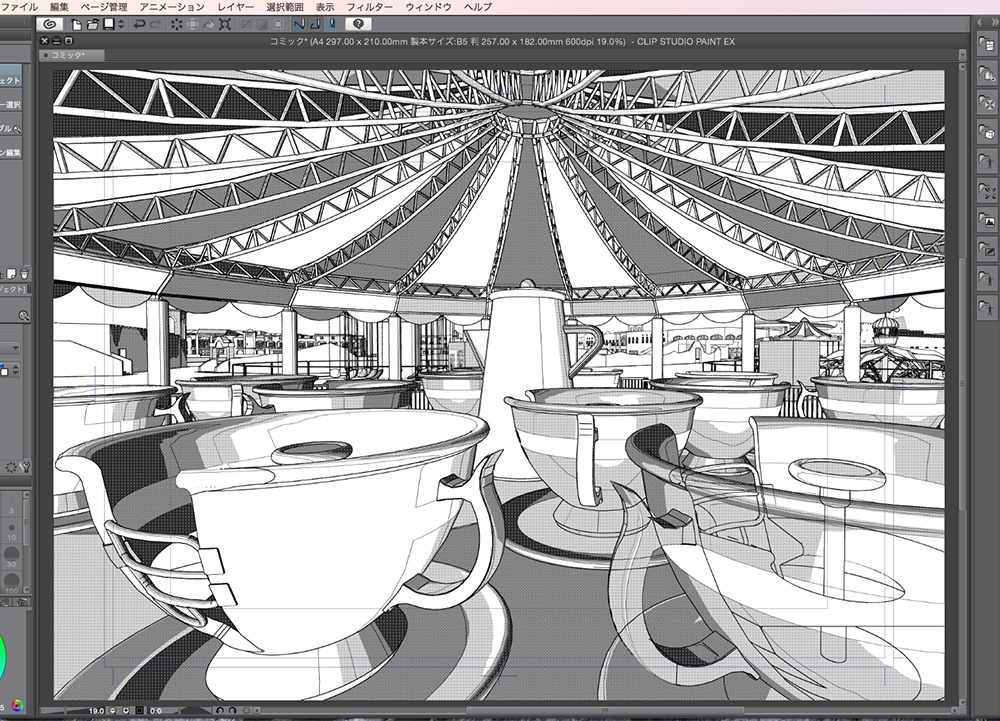Collapse palette dock with single left arrow
The image size is (1000, 721).
click(980, 22)
